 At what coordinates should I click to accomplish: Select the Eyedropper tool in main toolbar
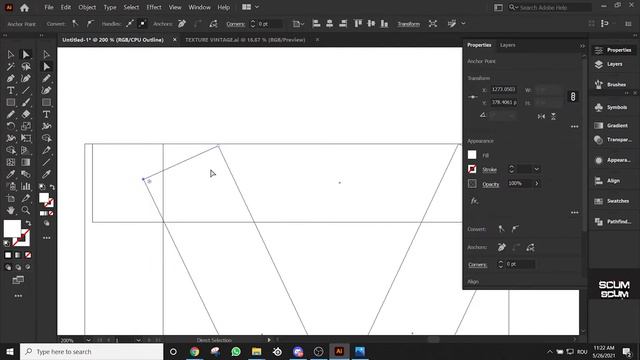11,175
